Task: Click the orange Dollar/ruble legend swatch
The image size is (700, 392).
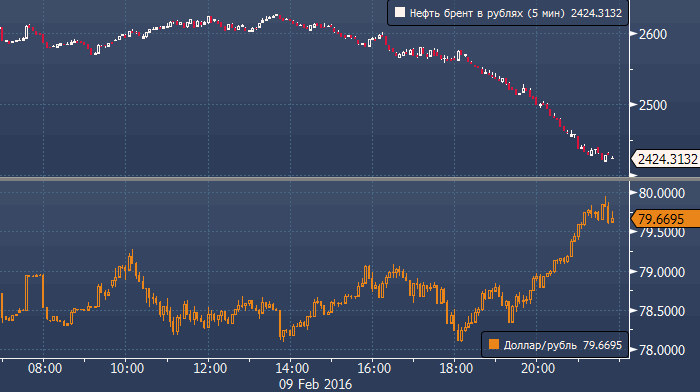Action: [494, 344]
